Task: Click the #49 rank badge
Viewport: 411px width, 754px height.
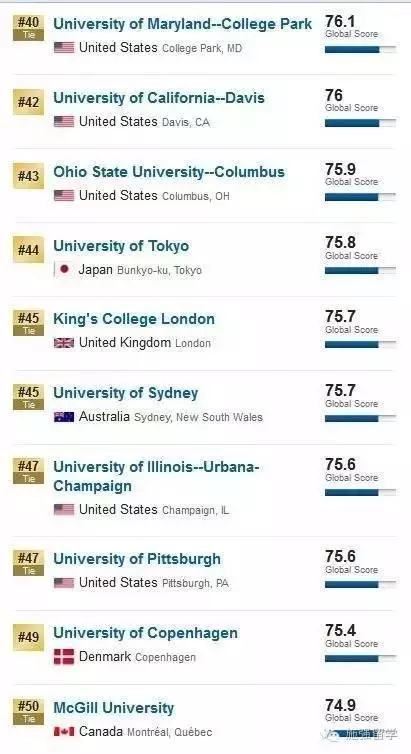Action: click(28, 637)
